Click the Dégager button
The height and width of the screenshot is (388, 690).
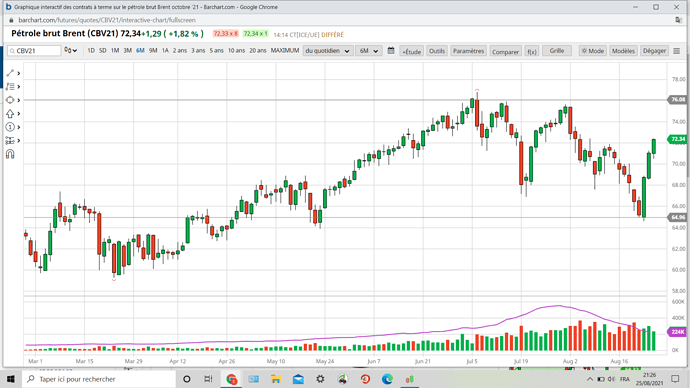pos(654,51)
